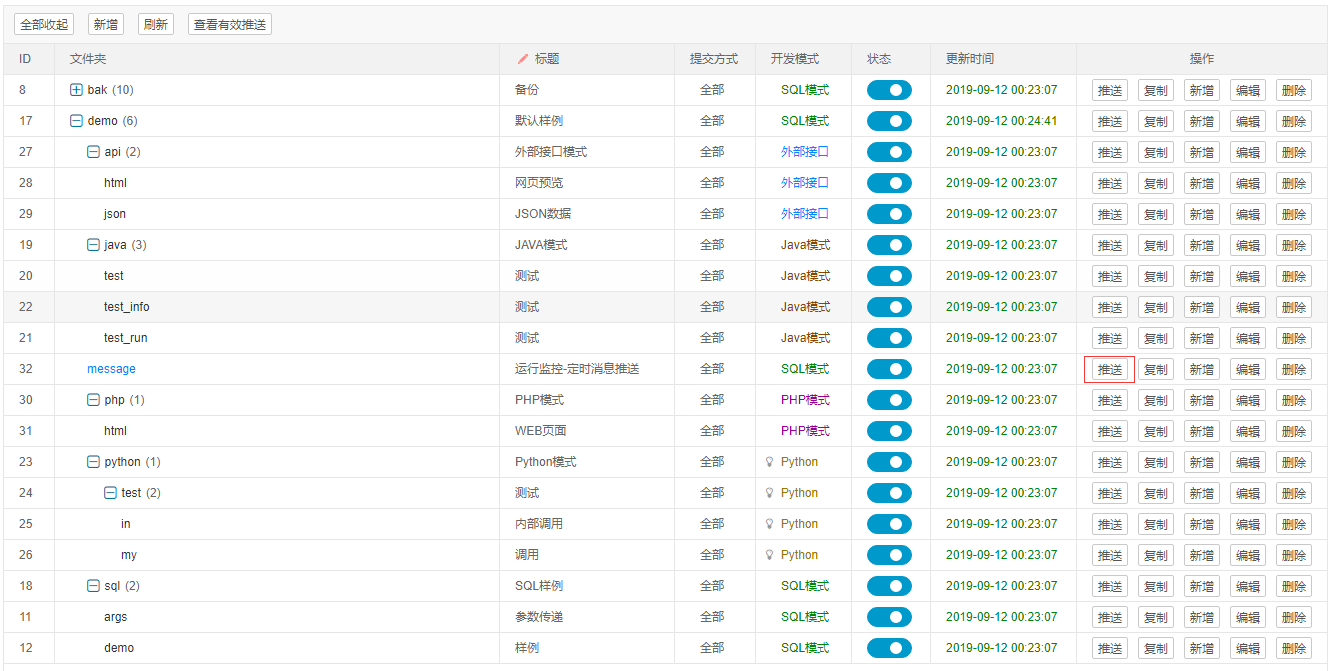Click the 刷新 button
Viewport: 1329px width, 671px height.
coord(155,24)
